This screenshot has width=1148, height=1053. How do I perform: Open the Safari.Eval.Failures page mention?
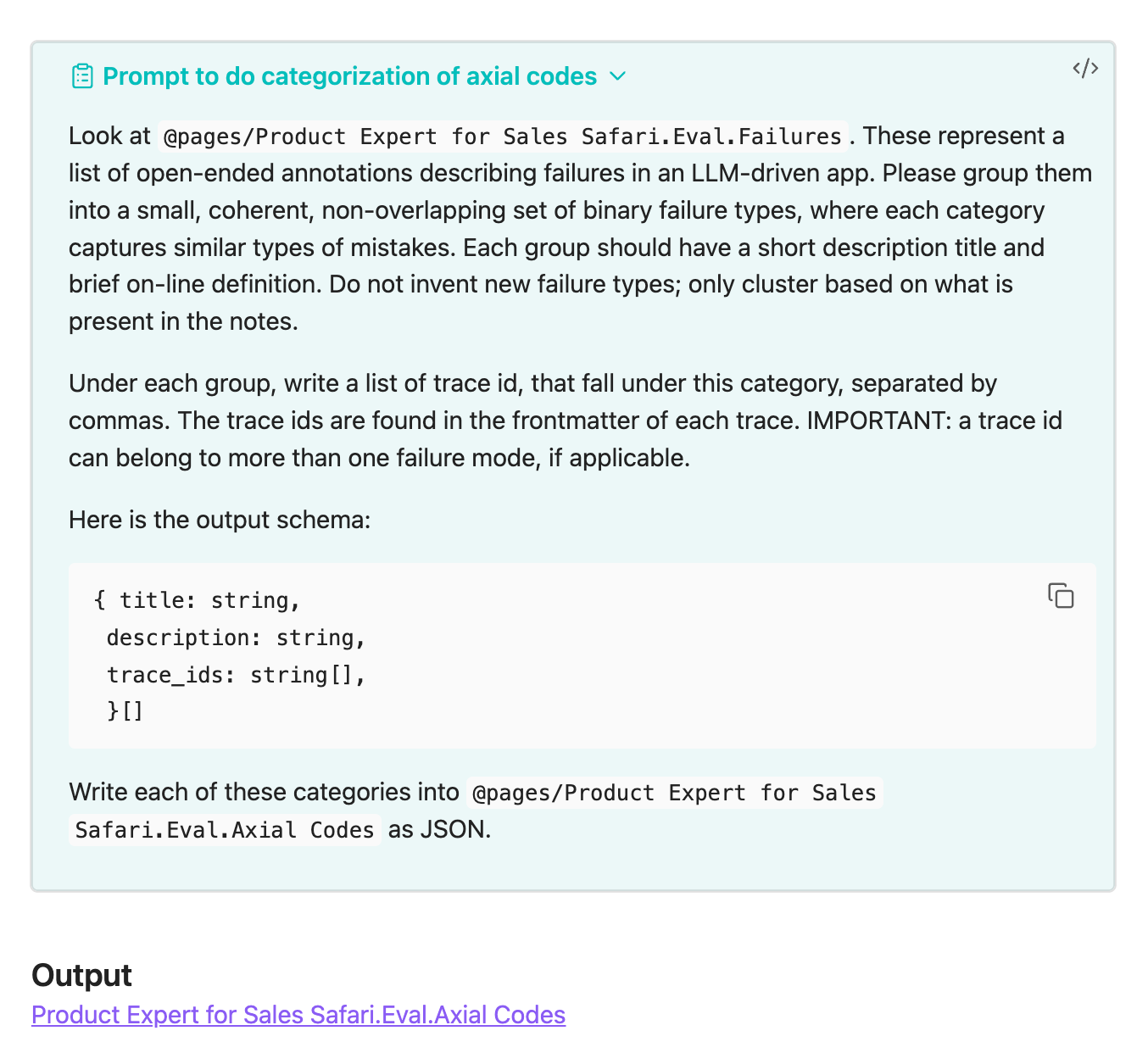coord(504,136)
